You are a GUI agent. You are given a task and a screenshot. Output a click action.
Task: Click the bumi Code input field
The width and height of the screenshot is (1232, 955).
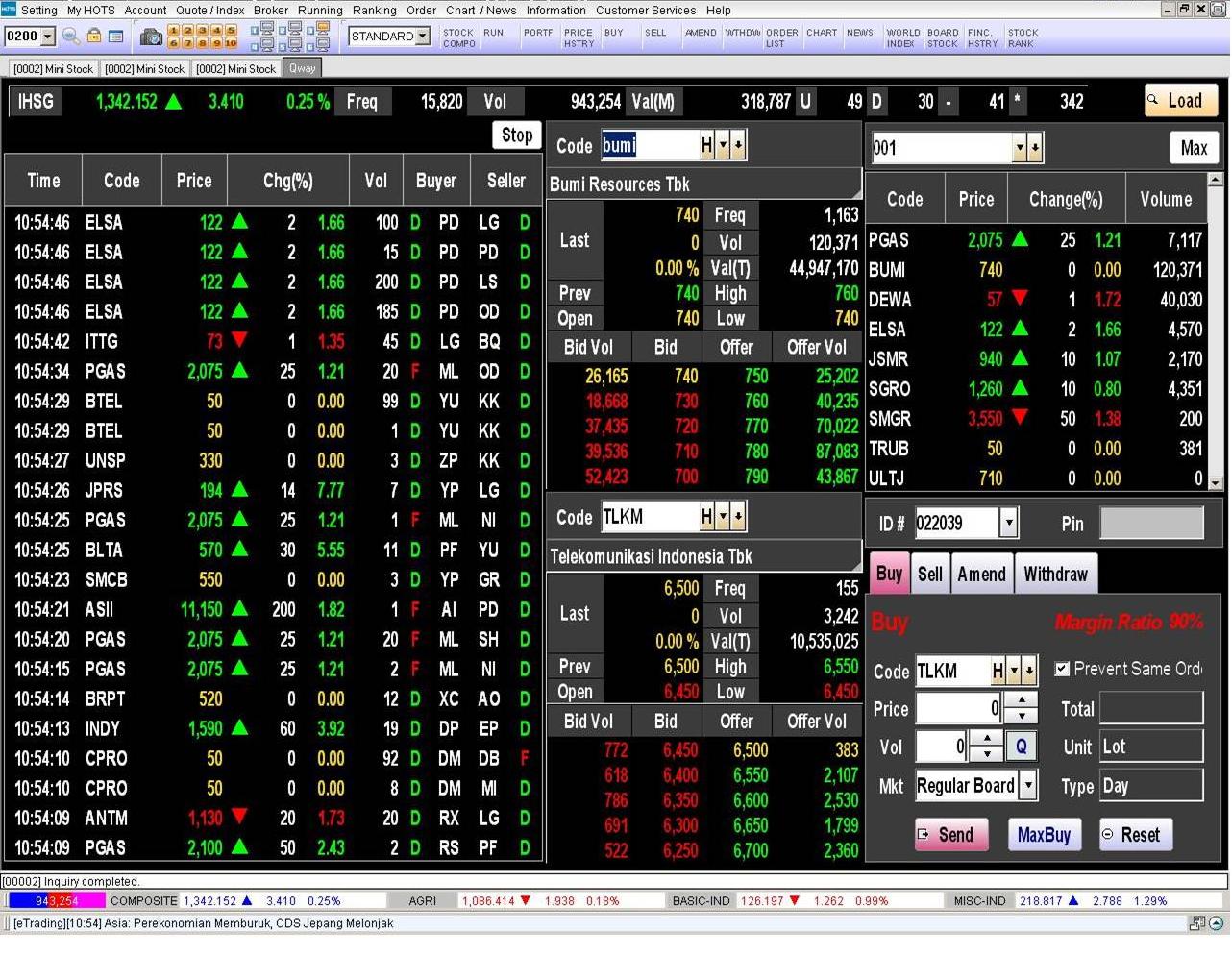point(650,145)
